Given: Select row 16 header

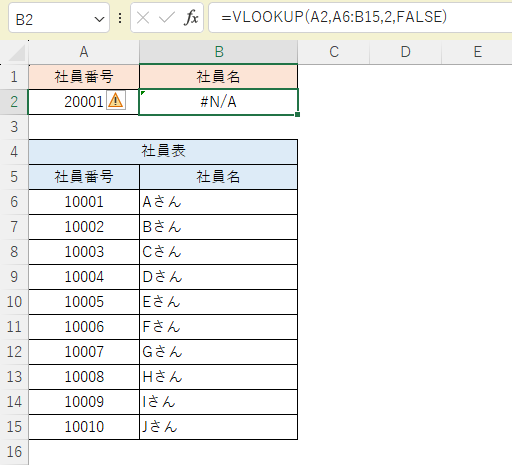Looking at the screenshot, I should point(14,452).
